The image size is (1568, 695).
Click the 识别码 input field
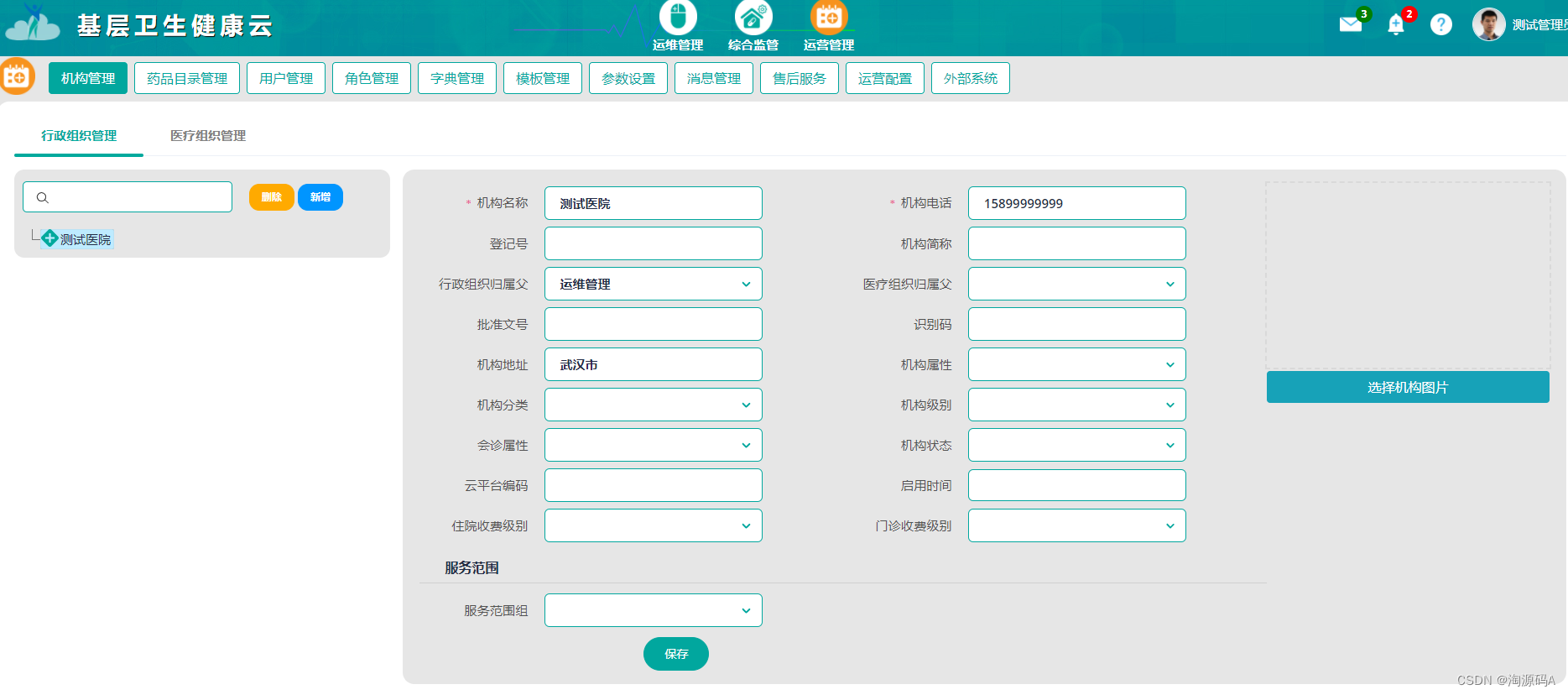(1077, 324)
